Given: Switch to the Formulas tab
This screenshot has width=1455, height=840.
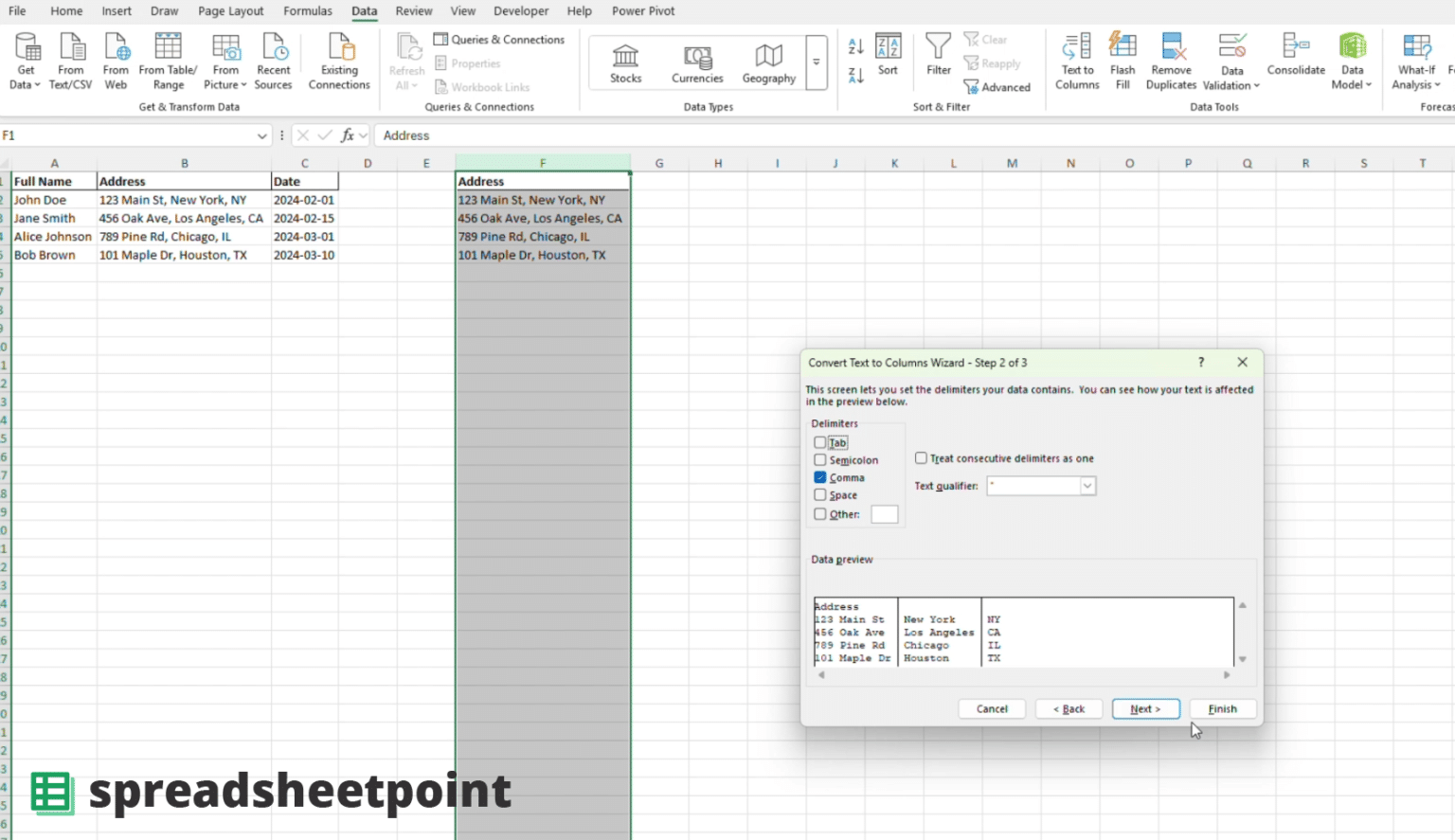Looking at the screenshot, I should [308, 10].
